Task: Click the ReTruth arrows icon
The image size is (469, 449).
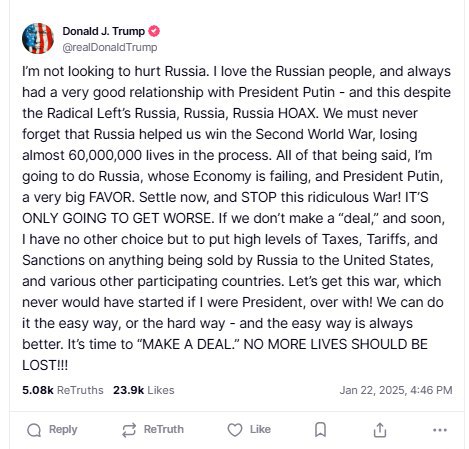Action: 129,430
